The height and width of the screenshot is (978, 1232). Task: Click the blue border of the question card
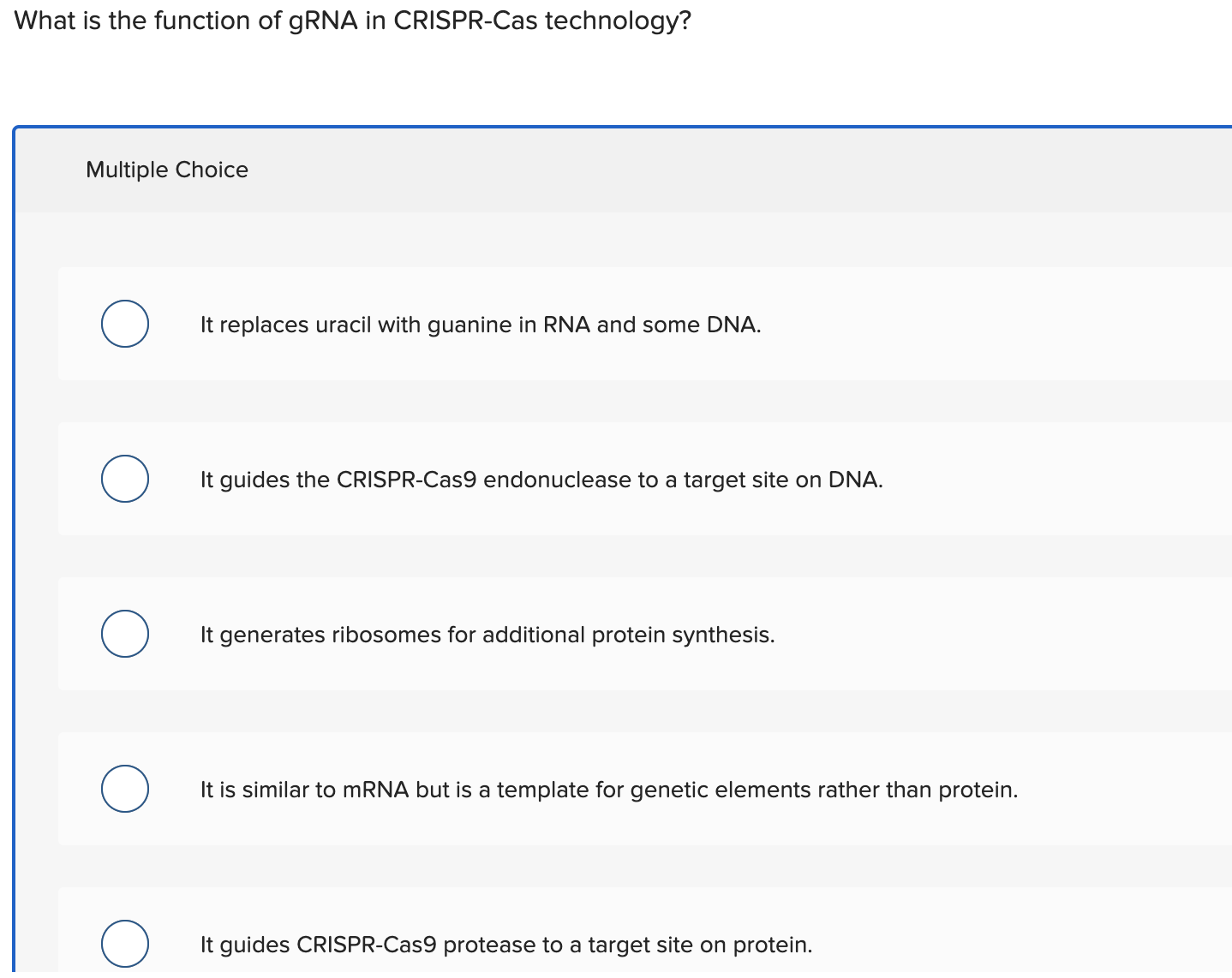coord(16,514)
